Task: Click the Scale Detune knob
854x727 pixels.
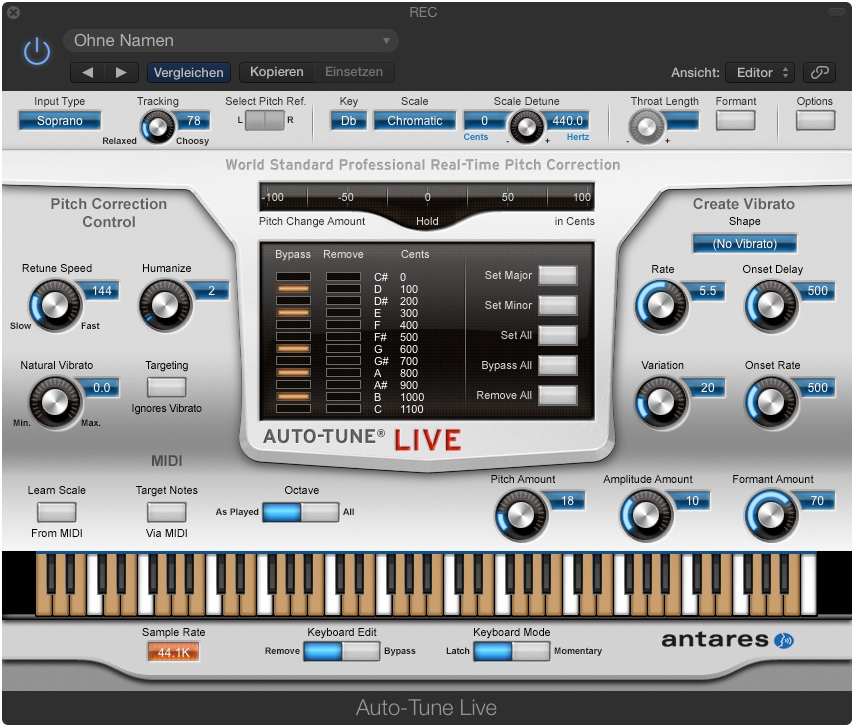Action: pos(526,127)
